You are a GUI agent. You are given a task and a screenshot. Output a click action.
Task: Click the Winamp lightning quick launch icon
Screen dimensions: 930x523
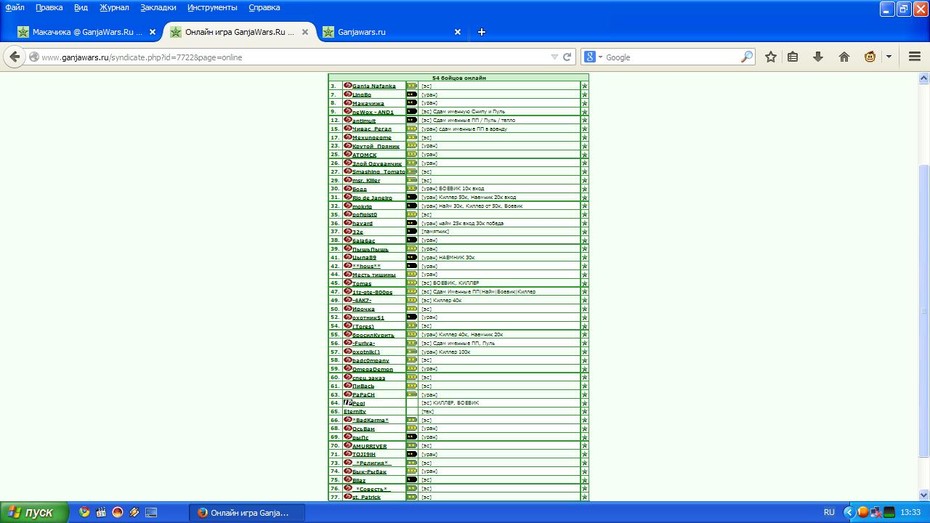pos(135,512)
